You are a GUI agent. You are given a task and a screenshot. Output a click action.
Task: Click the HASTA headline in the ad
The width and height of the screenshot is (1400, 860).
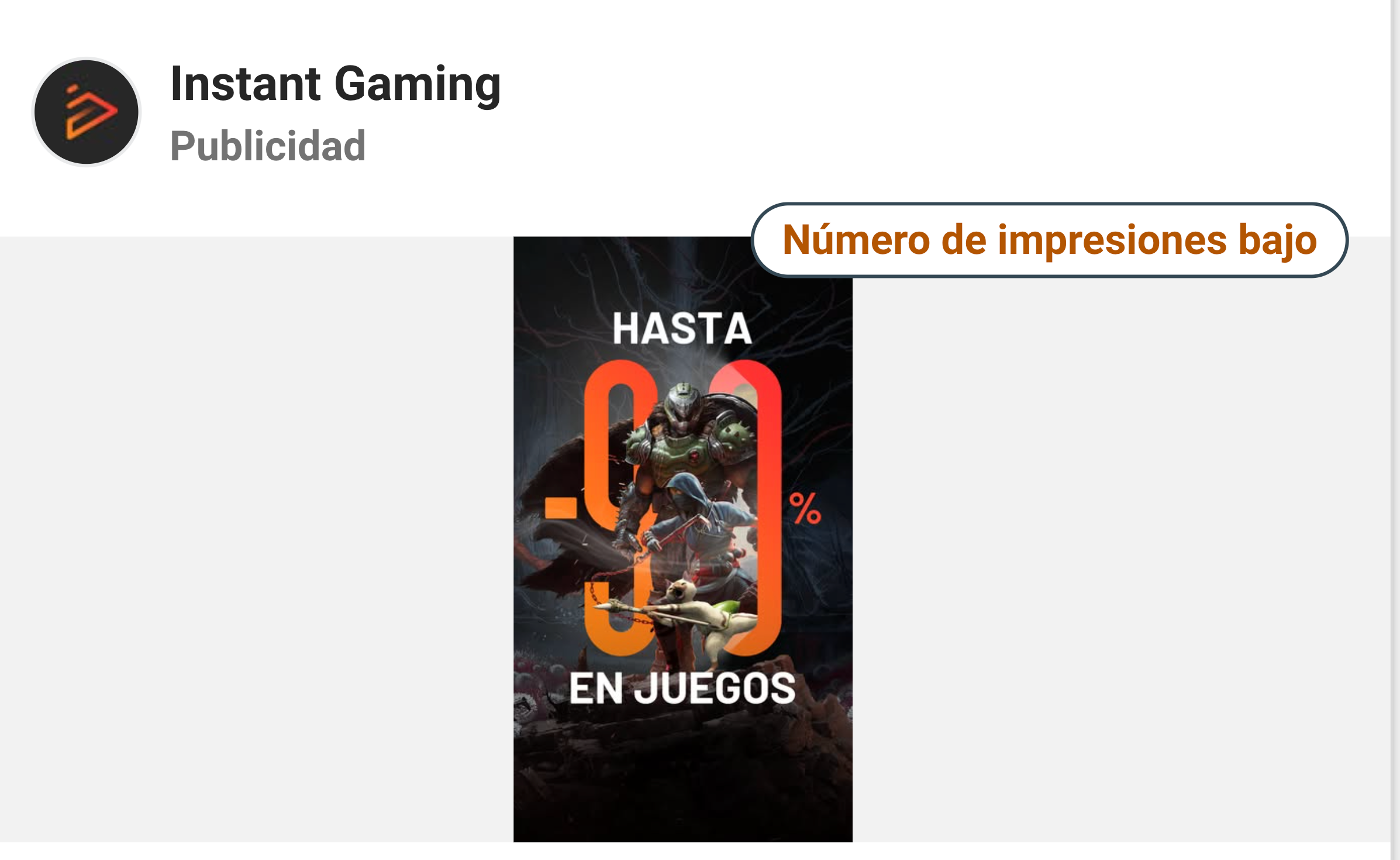(682, 328)
